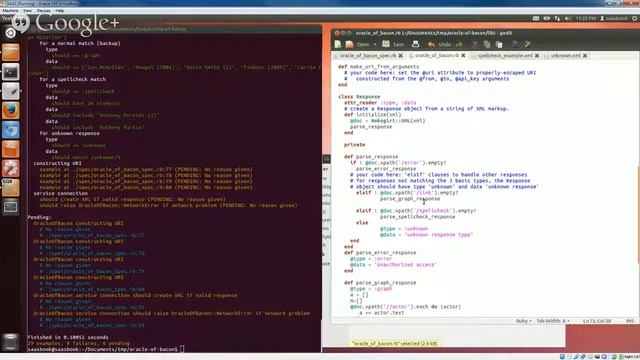This screenshot has height=360, width=640.
Task: Click the Print icon in gedit toolbar
Action: pos(416,44)
